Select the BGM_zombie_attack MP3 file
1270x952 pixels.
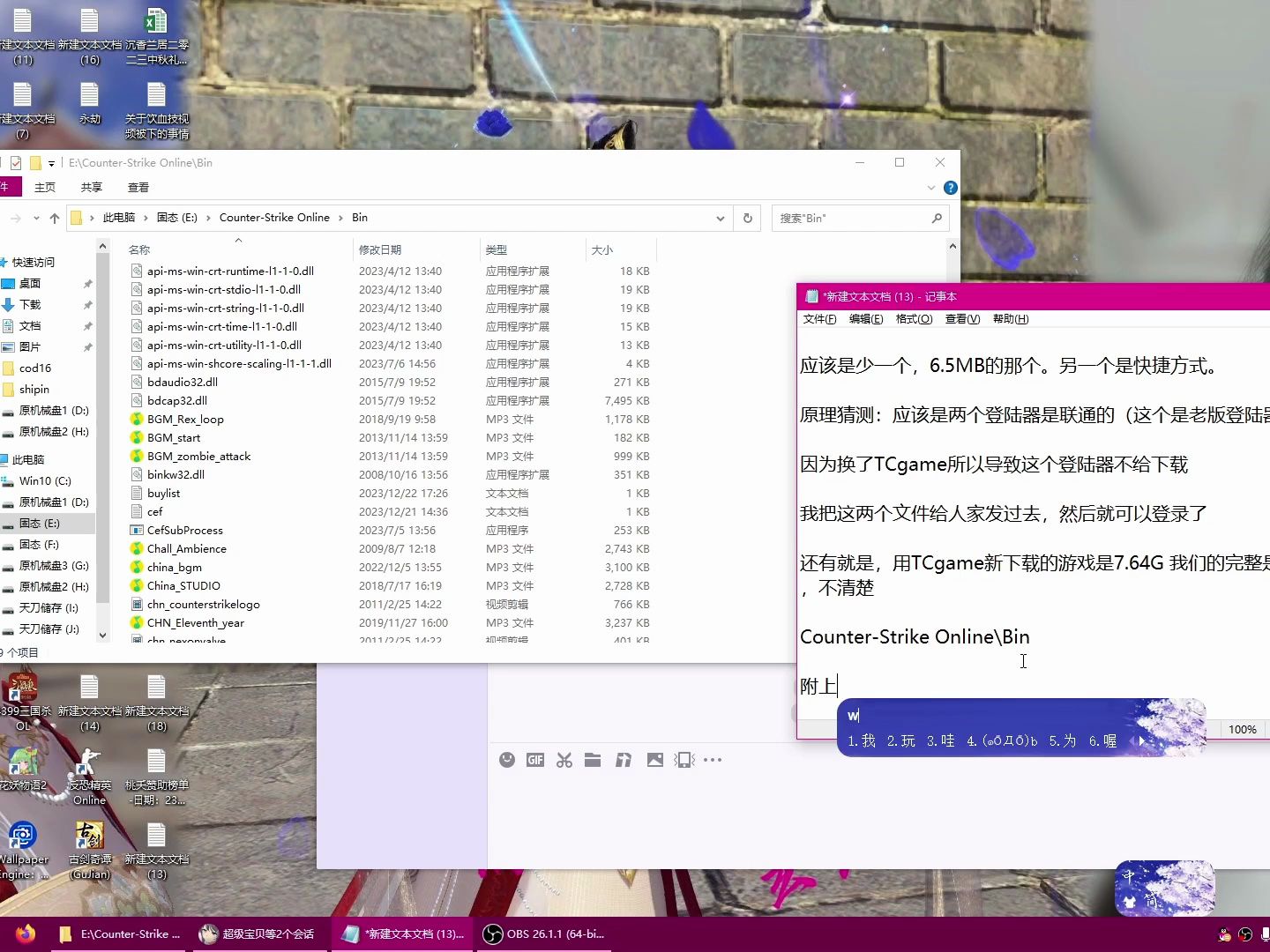(391, 457)
